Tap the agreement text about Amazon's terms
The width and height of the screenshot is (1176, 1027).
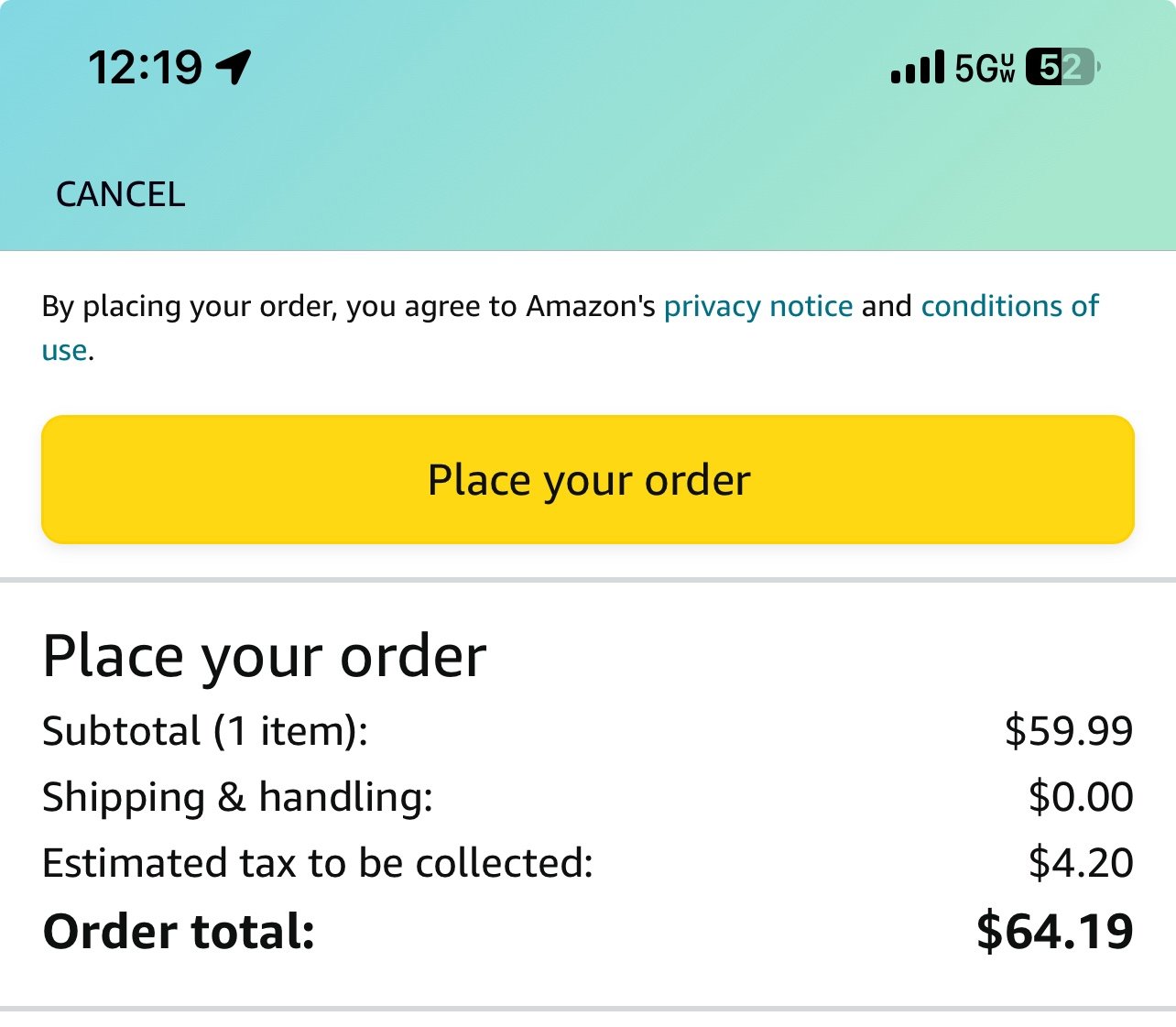570,327
